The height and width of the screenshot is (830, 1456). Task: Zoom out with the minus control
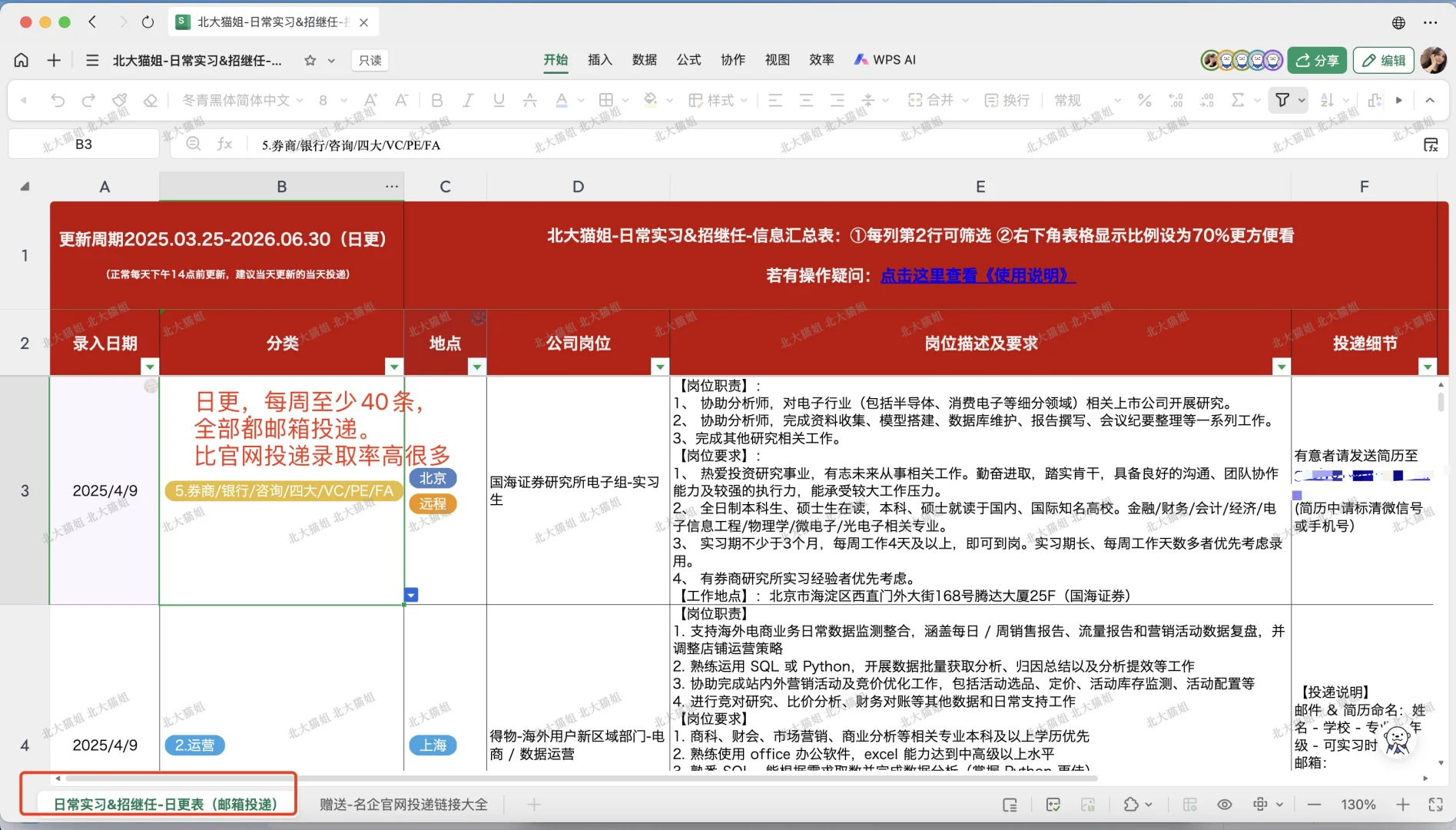[1314, 805]
